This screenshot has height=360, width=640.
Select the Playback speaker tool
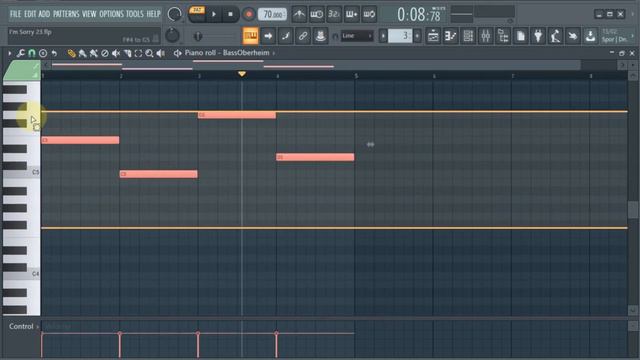point(161,53)
